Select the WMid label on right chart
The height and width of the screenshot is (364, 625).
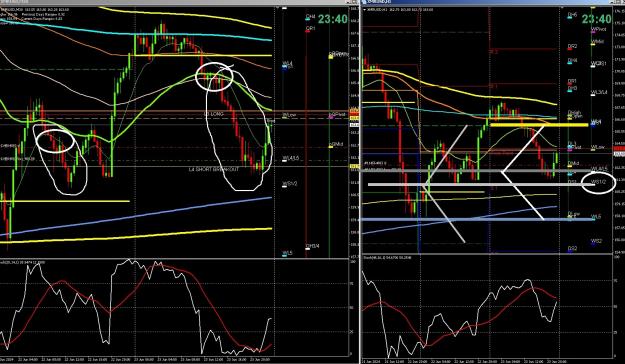click(x=597, y=41)
